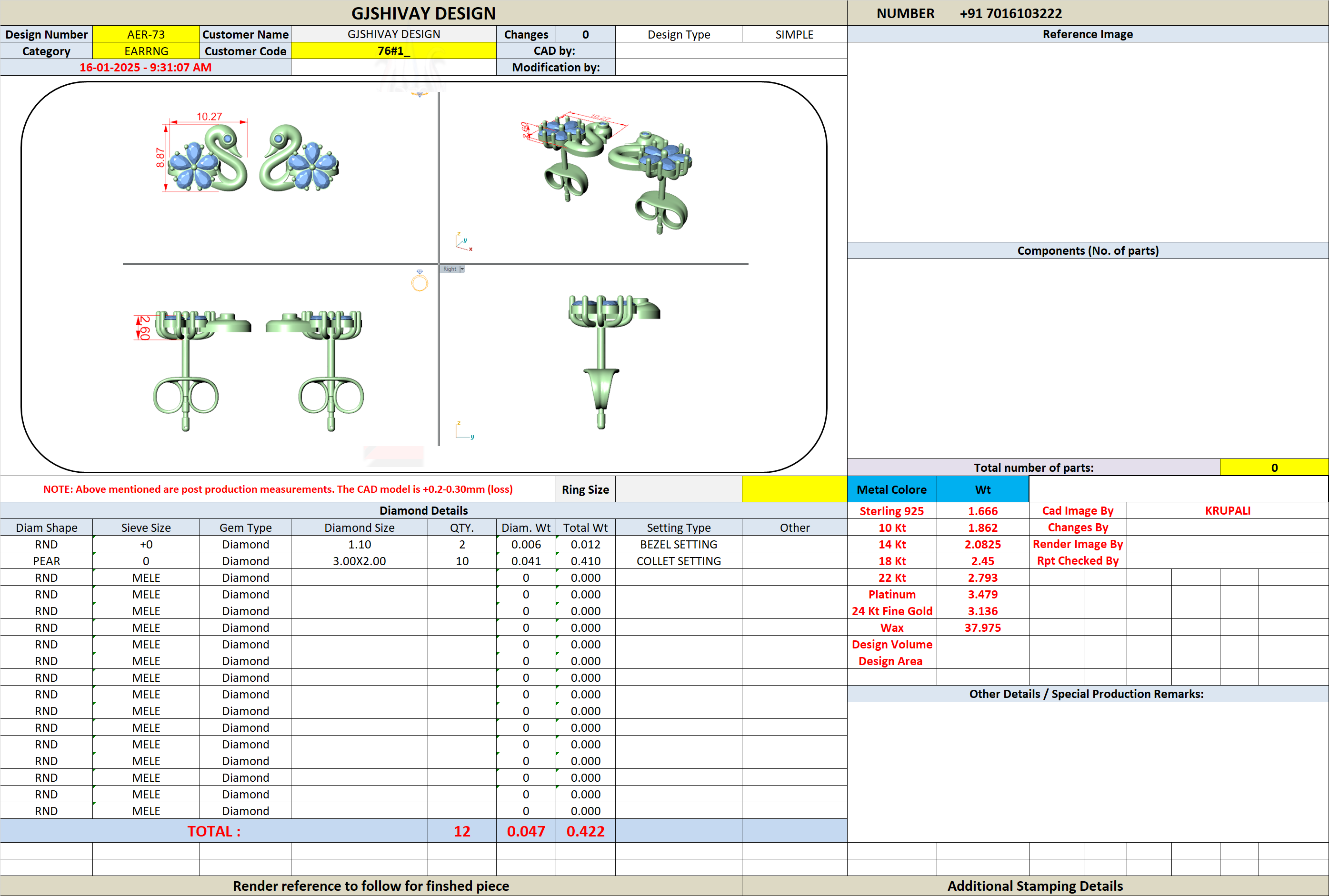Click the yellow cell beside Ring Size
The width and height of the screenshot is (1329, 896).
[794, 489]
